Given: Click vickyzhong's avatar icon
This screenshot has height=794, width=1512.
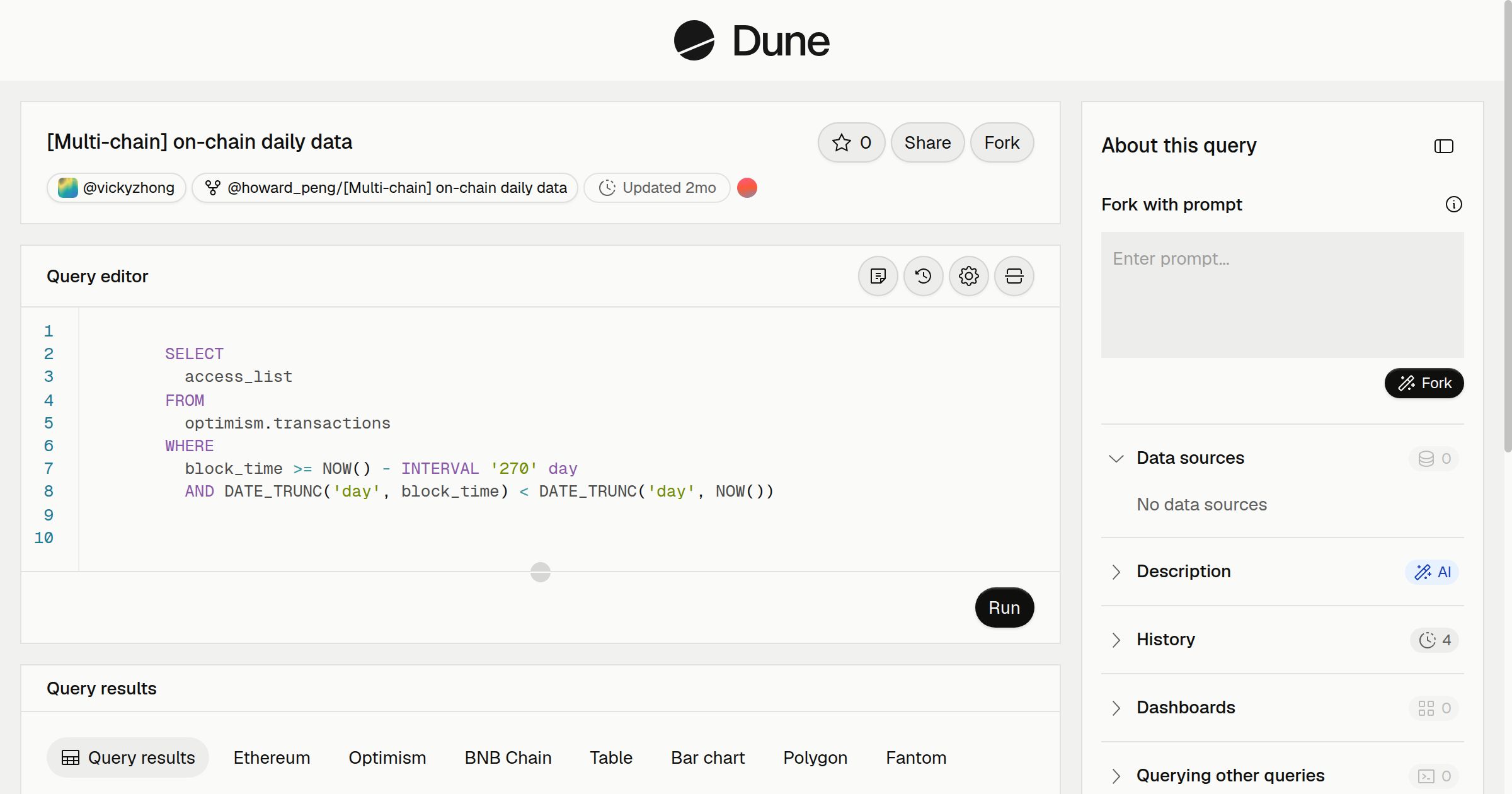Looking at the screenshot, I should [x=67, y=188].
